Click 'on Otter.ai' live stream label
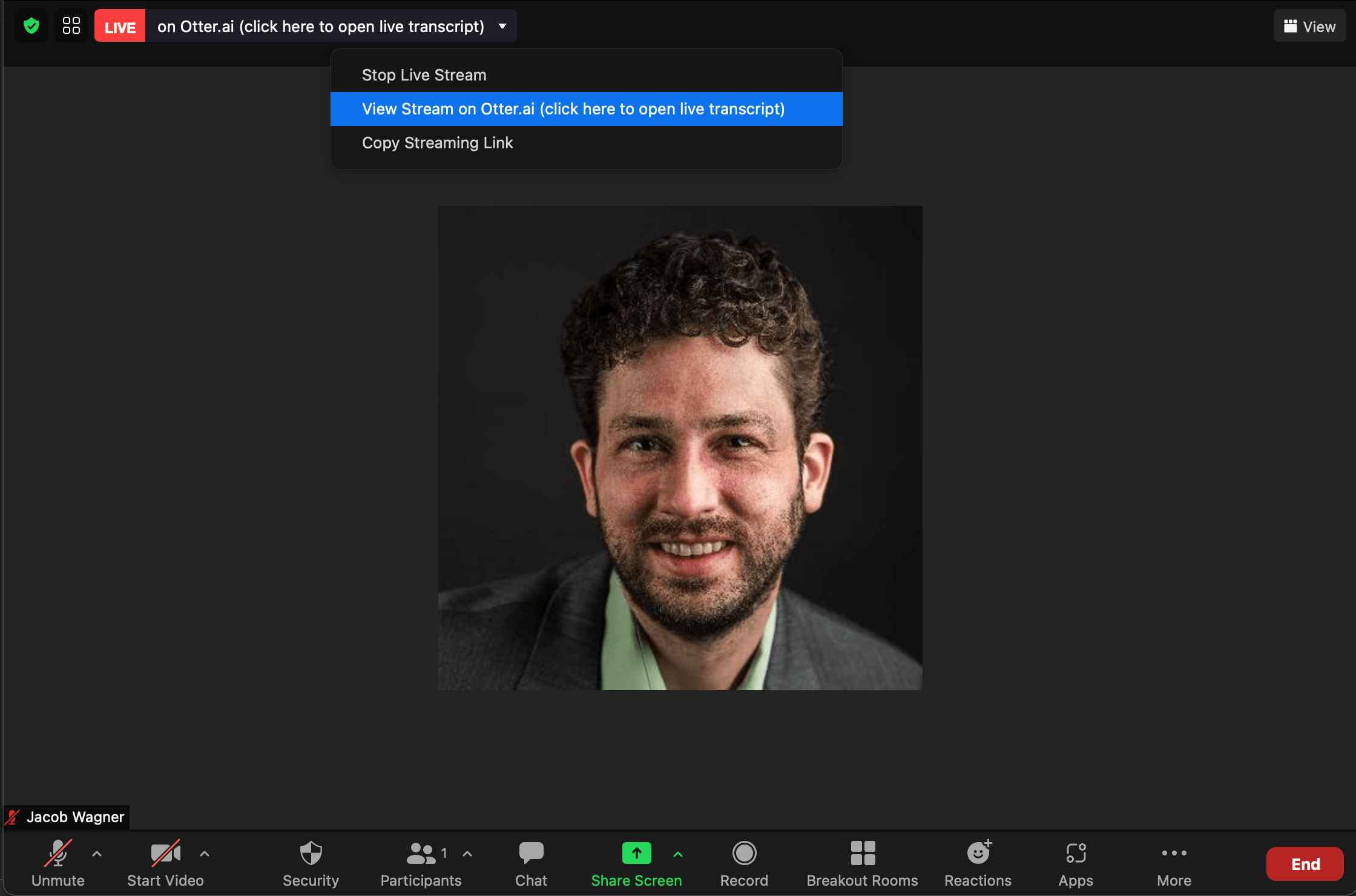The image size is (1356, 896). [321, 26]
